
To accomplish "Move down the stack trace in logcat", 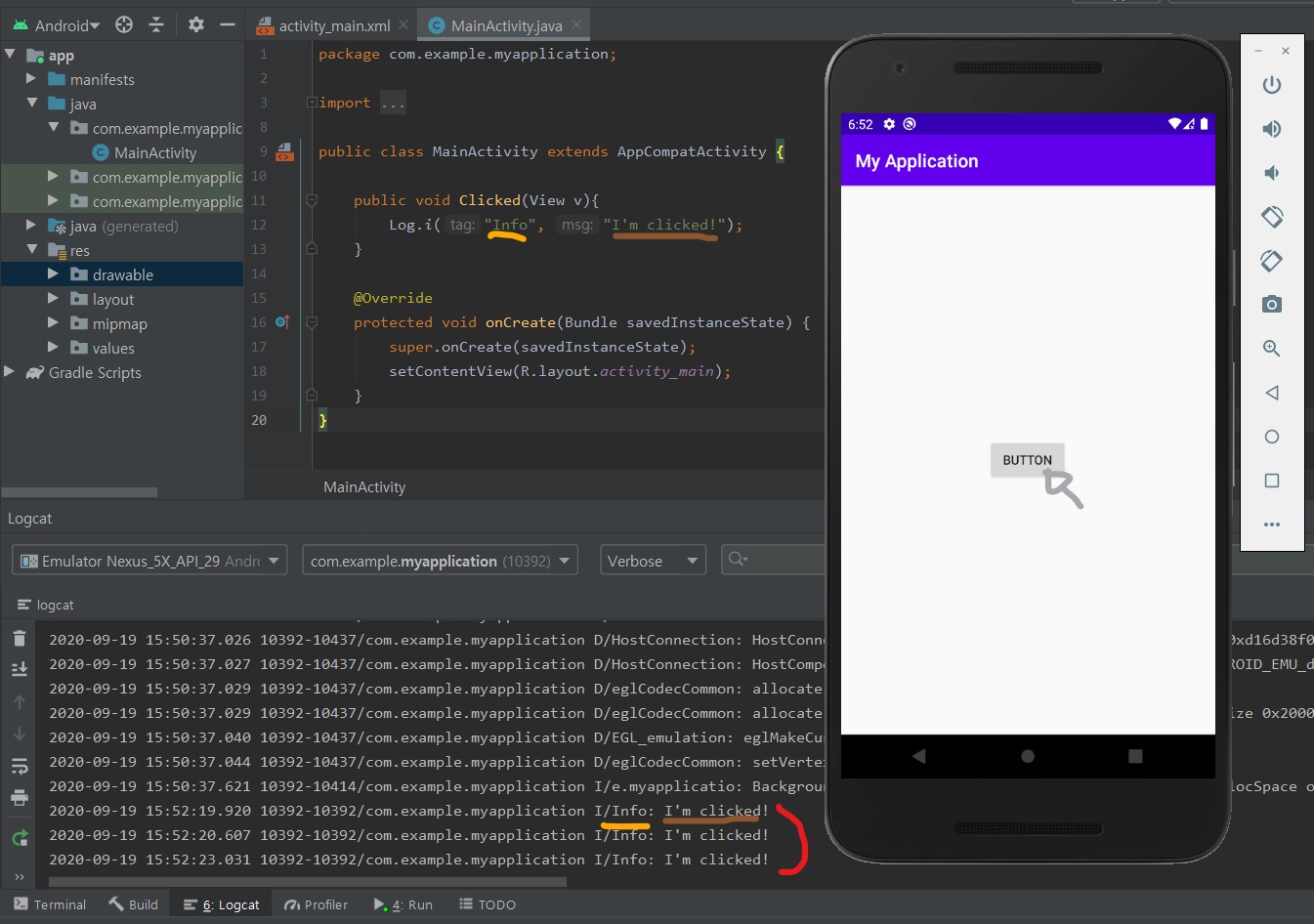I will pyautogui.click(x=20, y=734).
